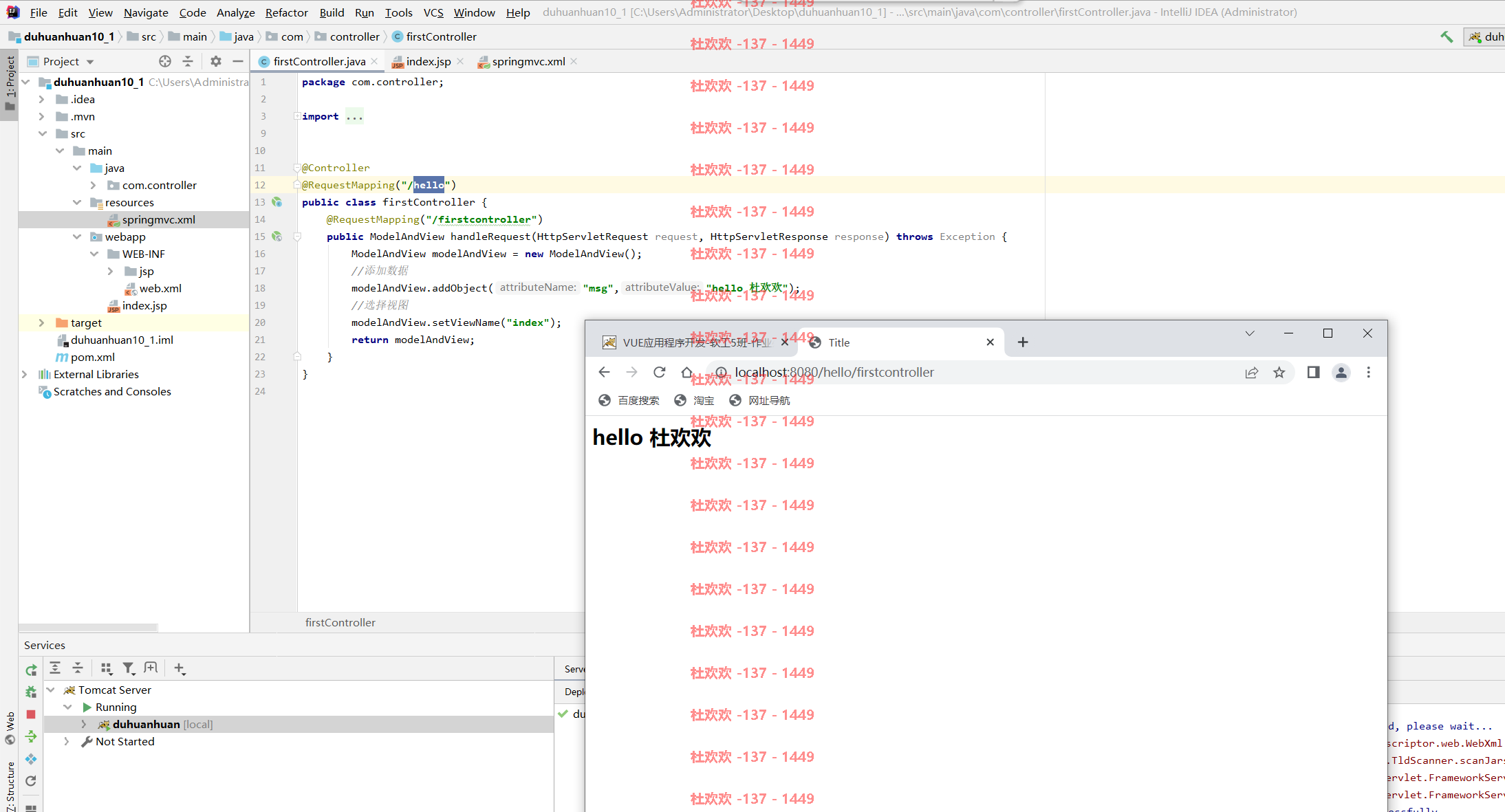
Task: Open browser profile avatar
Action: pos(1341,372)
